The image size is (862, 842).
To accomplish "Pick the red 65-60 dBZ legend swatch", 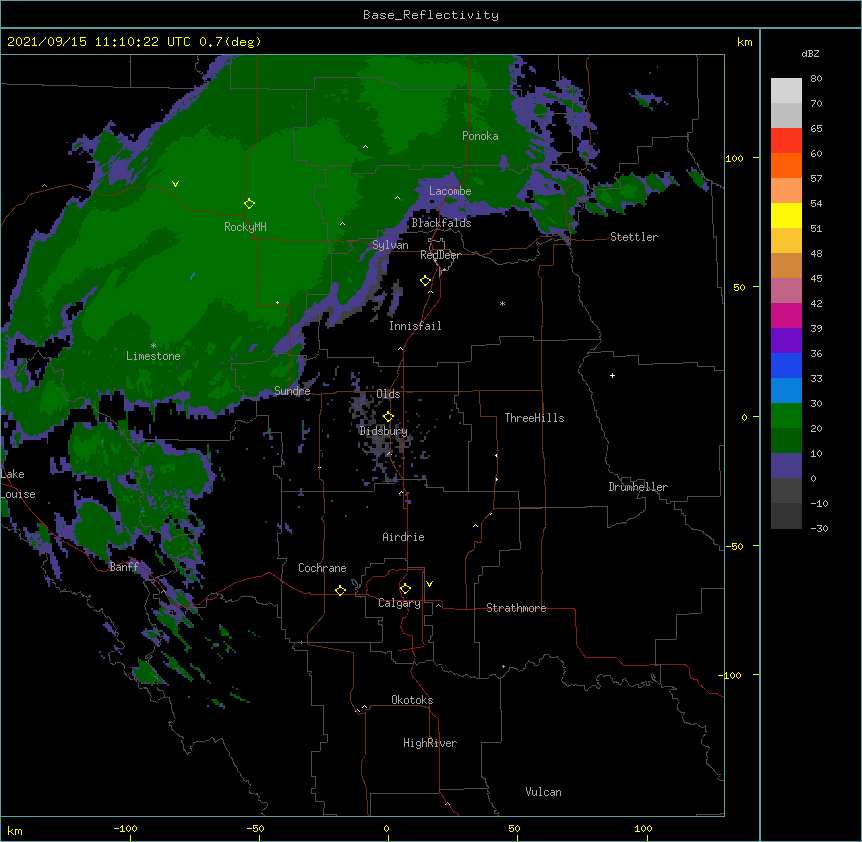I will pyautogui.click(x=786, y=141).
